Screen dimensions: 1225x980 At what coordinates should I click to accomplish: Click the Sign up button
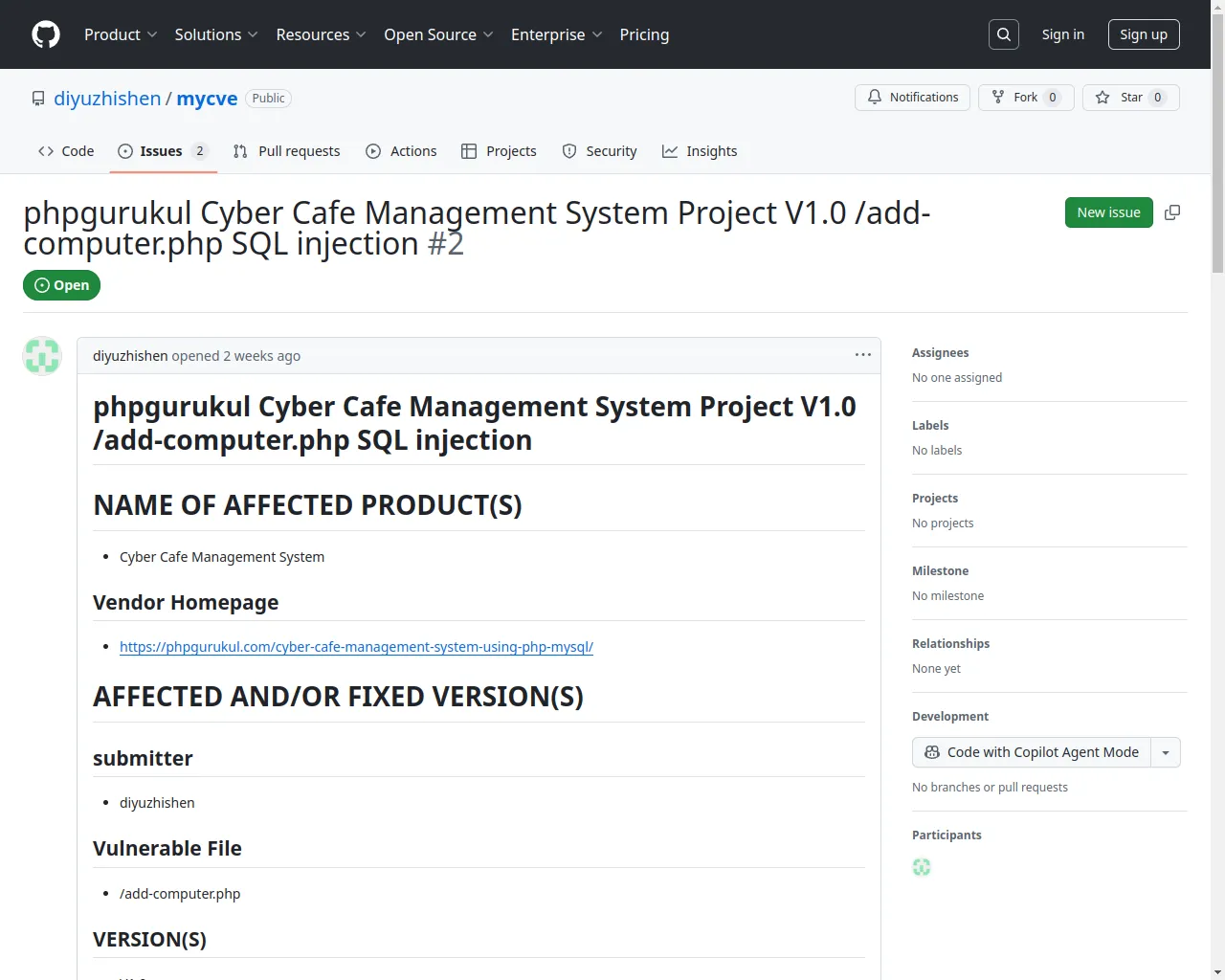coord(1144,34)
